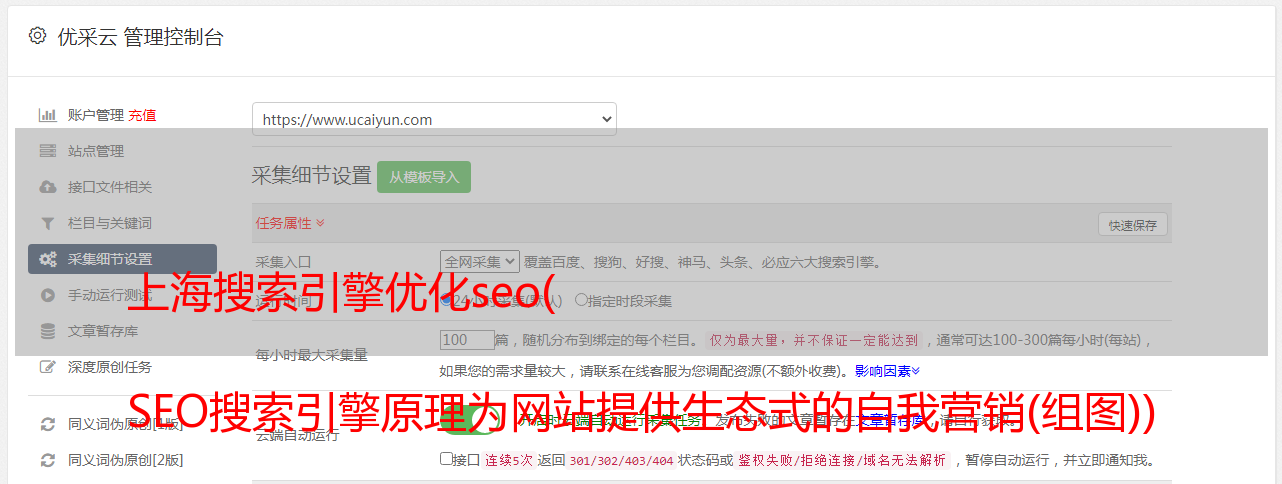Screen dimensions: 1282x484
Task: Click the 从模板导入 button
Action: [x=424, y=177]
